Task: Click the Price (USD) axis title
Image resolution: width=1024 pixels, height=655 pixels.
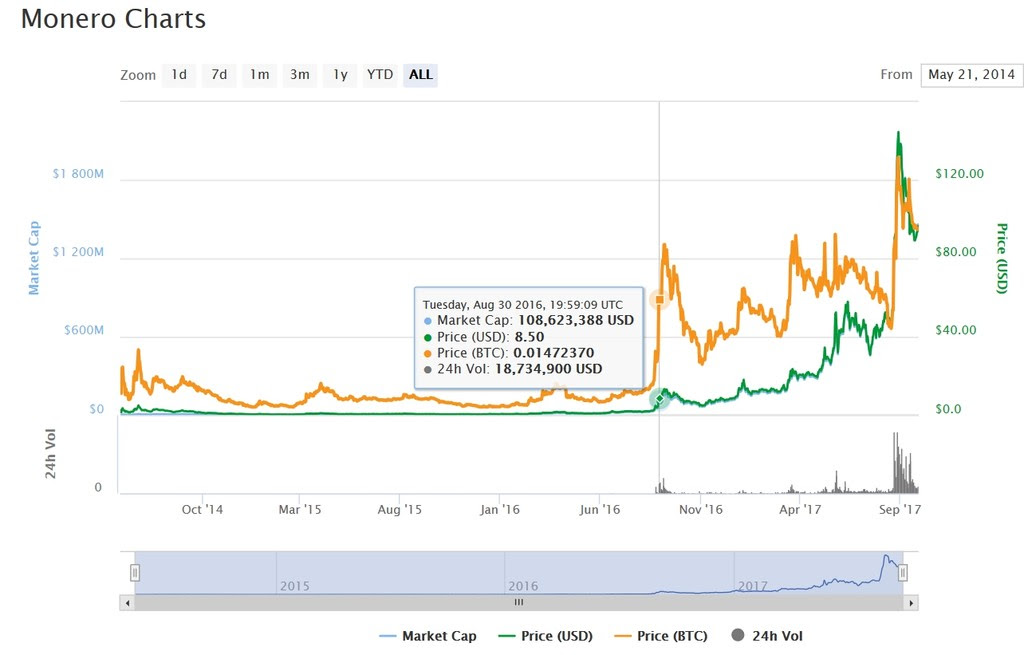Action: tap(1002, 258)
